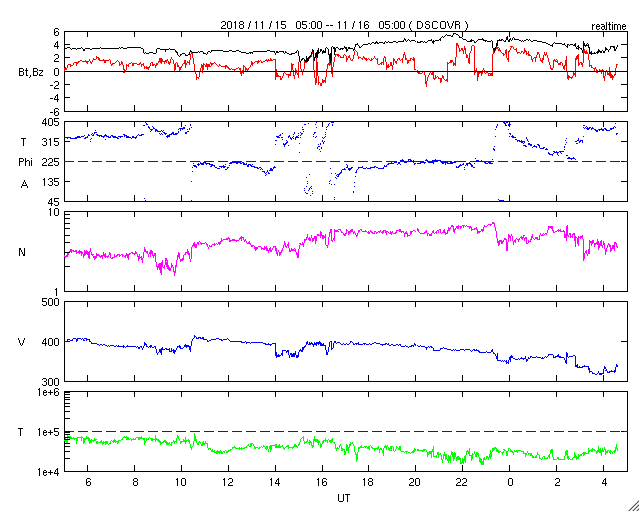Click the "1" tick on N axis

[57, 292]
